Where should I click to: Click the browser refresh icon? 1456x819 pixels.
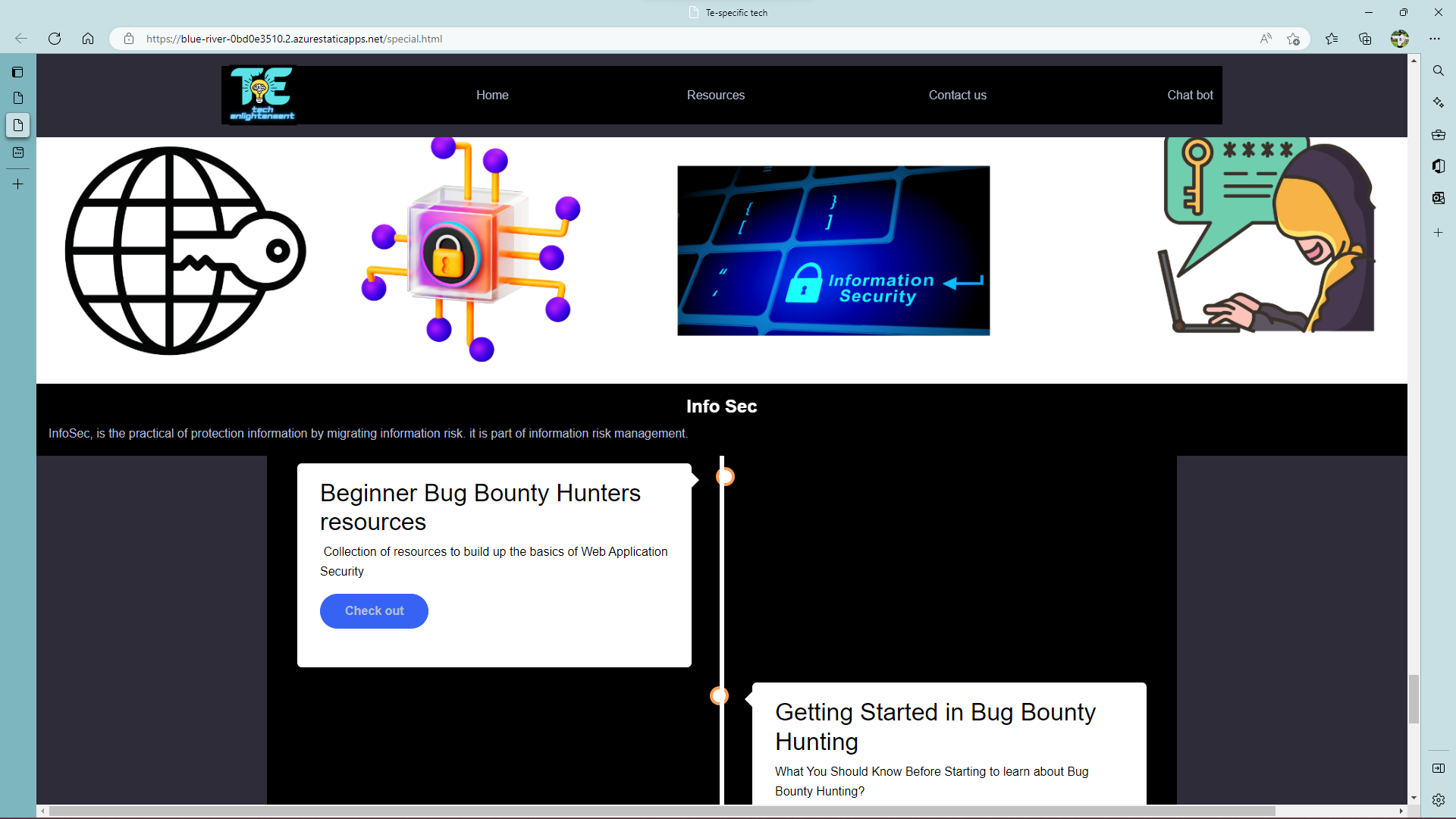(x=55, y=39)
